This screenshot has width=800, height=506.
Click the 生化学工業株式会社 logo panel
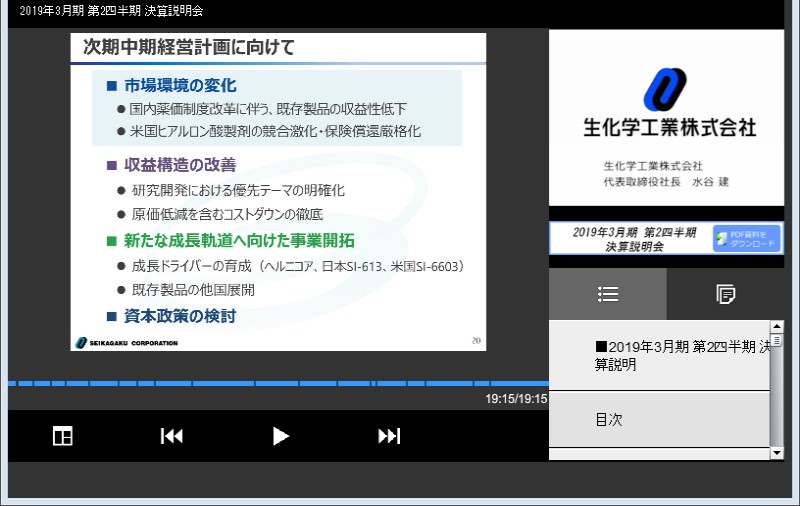[666, 118]
